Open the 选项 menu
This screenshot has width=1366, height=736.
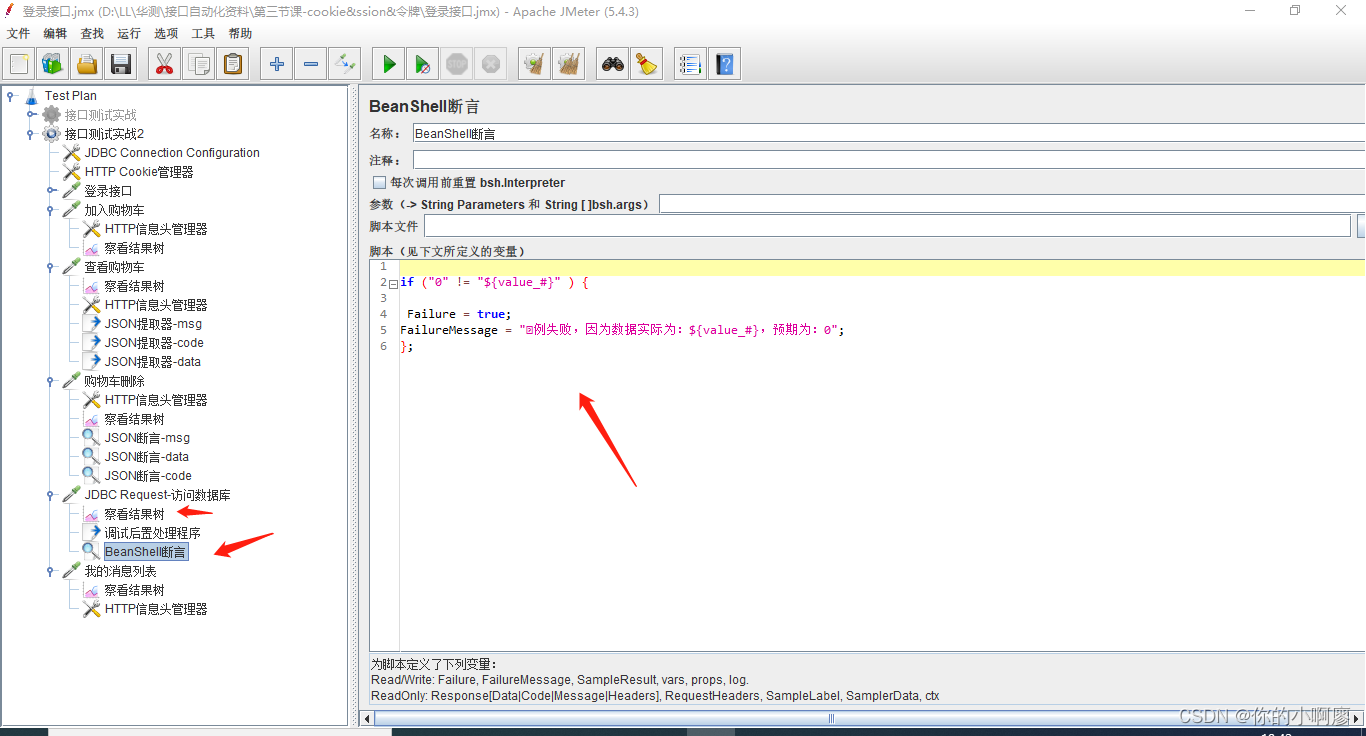pyautogui.click(x=166, y=33)
